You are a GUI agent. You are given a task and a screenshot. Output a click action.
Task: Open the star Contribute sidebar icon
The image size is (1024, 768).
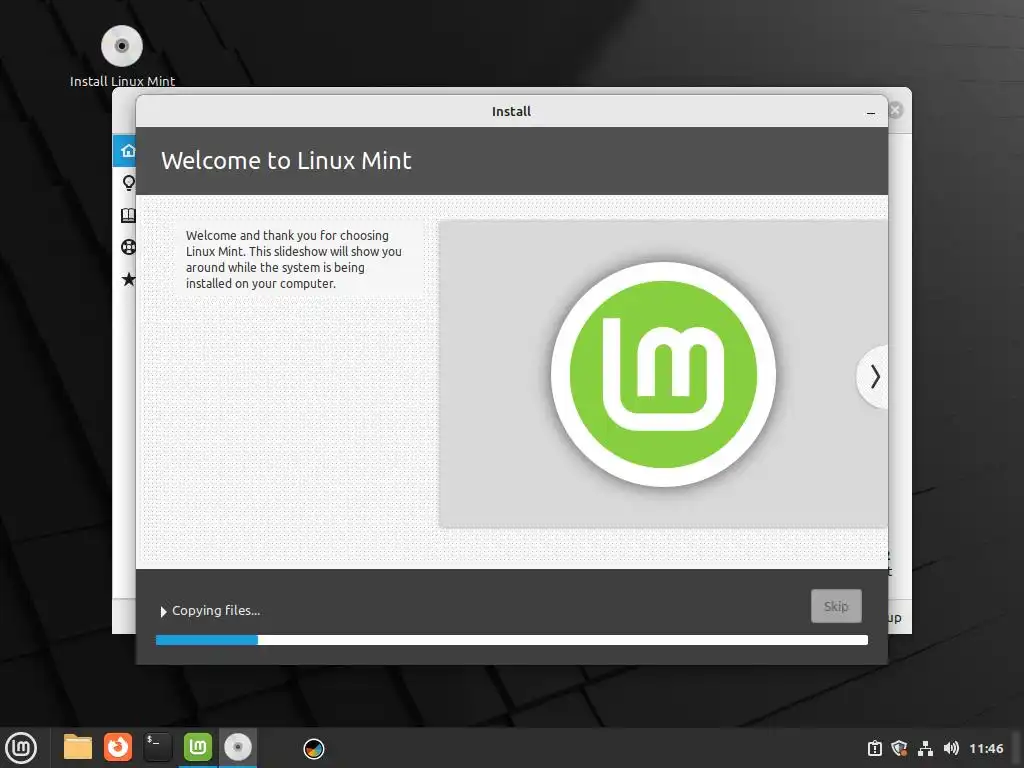(x=128, y=280)
